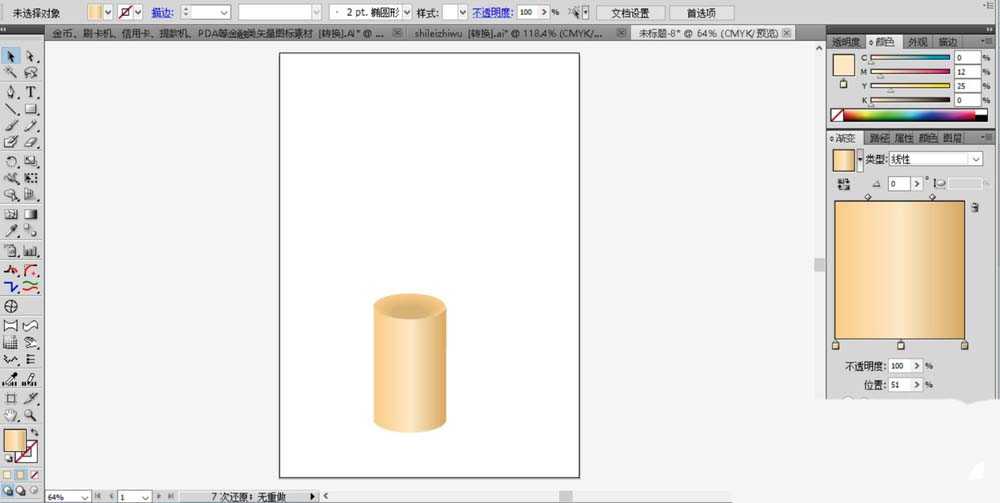
Task: Choose the Magic Wand tool
Action: (11, 73)
